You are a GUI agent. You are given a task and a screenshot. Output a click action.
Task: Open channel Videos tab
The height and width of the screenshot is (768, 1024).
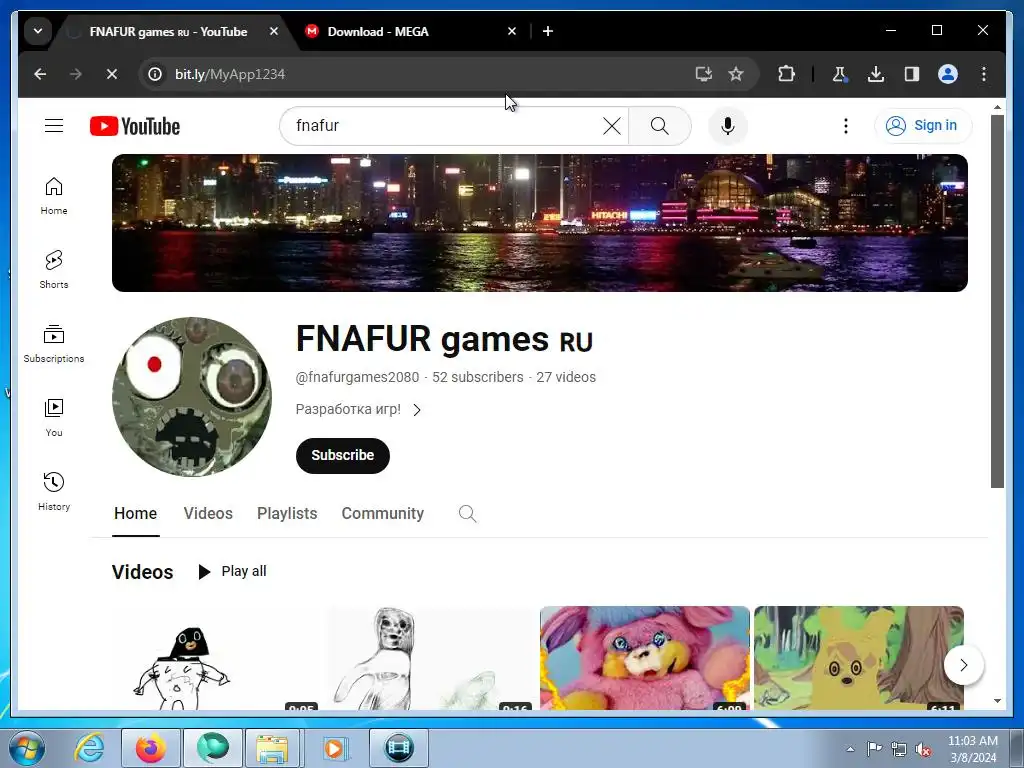[208, 514]
